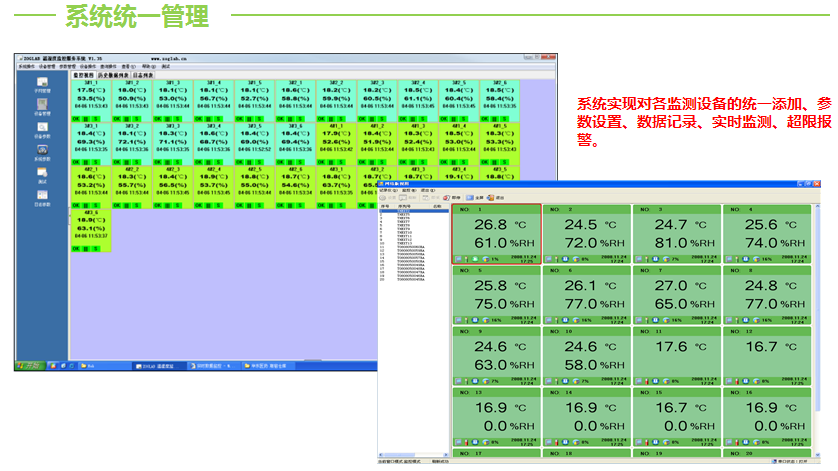Click the 序号 column header in the device list

[385, 206]
